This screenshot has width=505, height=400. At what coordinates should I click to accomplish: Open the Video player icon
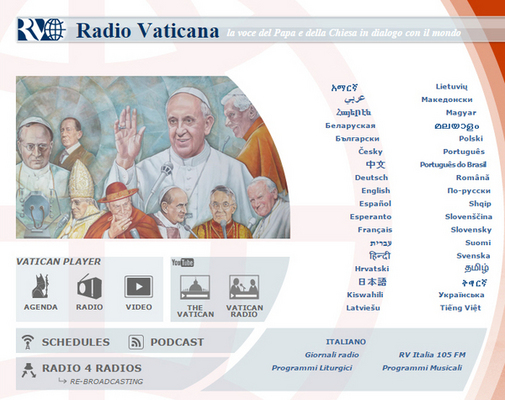[139, 286]
